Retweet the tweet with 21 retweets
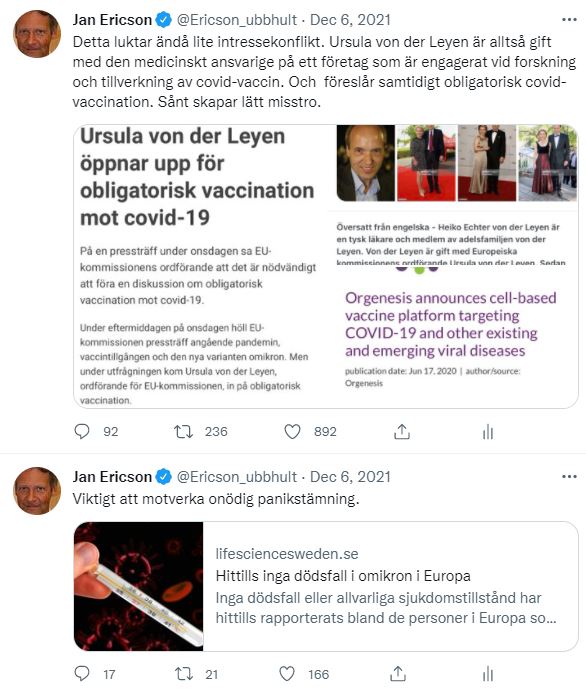586x695 pixels. click(x=184, y=674)
